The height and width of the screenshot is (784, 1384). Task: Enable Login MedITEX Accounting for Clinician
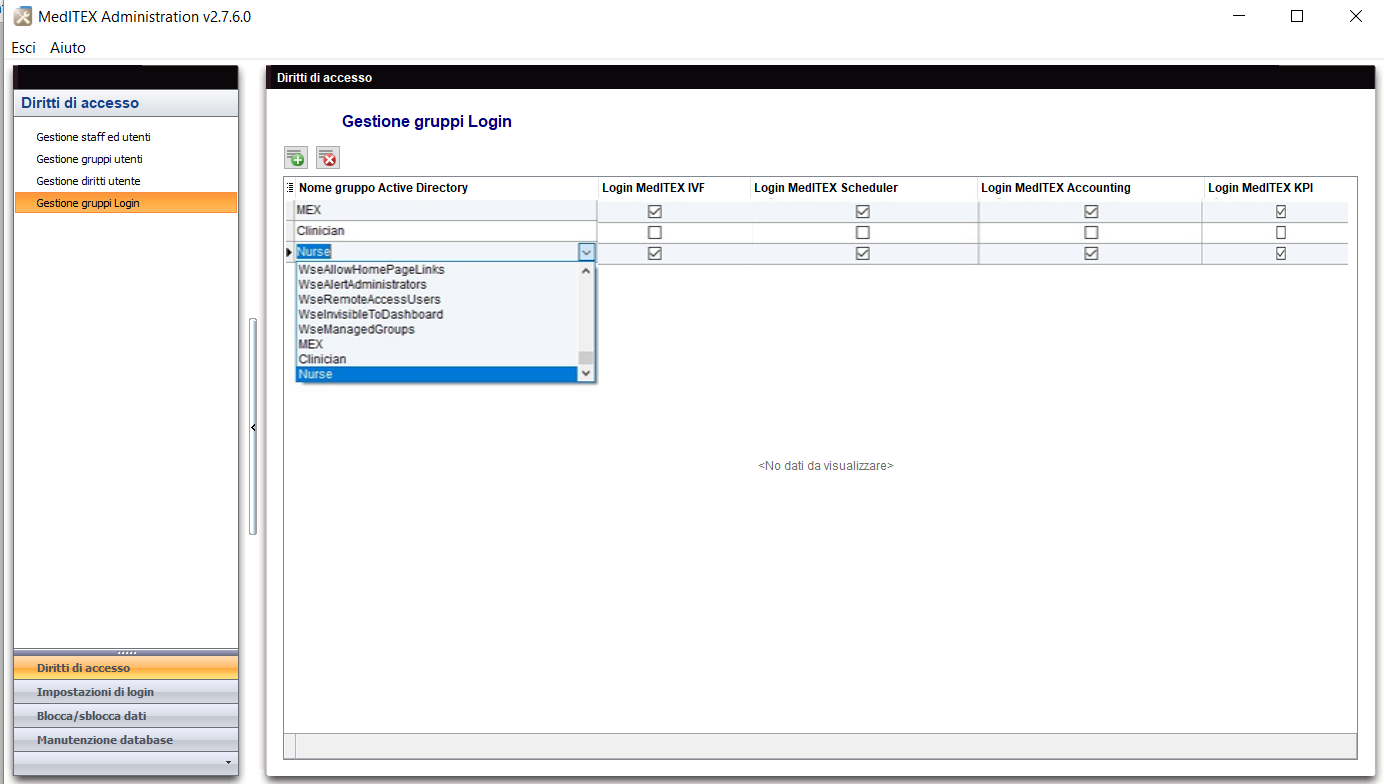tap(1091, 233)
